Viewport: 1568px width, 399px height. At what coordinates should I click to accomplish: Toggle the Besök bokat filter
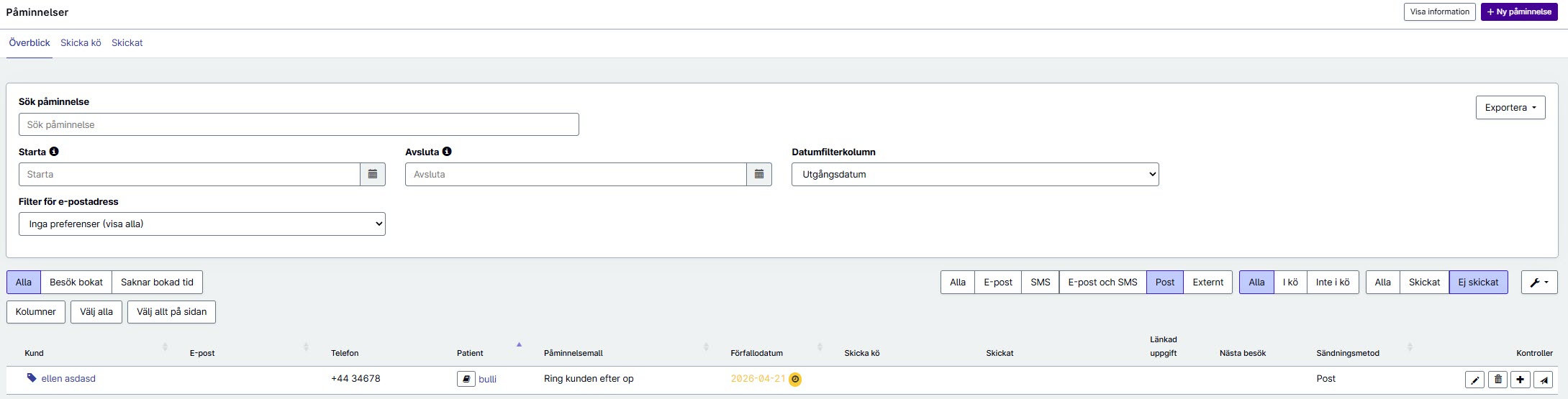[x=76, y=282]
